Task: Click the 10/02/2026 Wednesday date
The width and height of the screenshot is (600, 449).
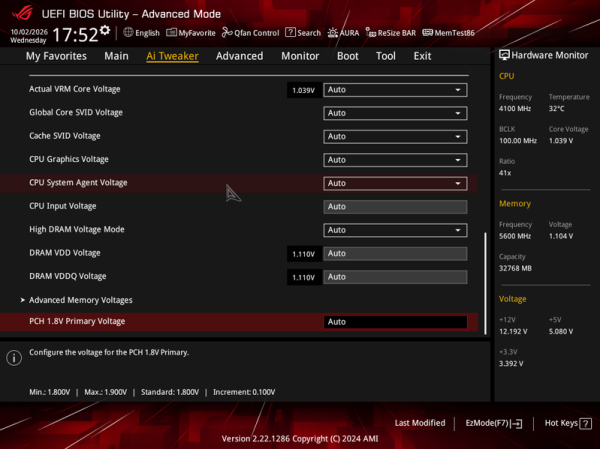Action: click(x=29, y=36)
